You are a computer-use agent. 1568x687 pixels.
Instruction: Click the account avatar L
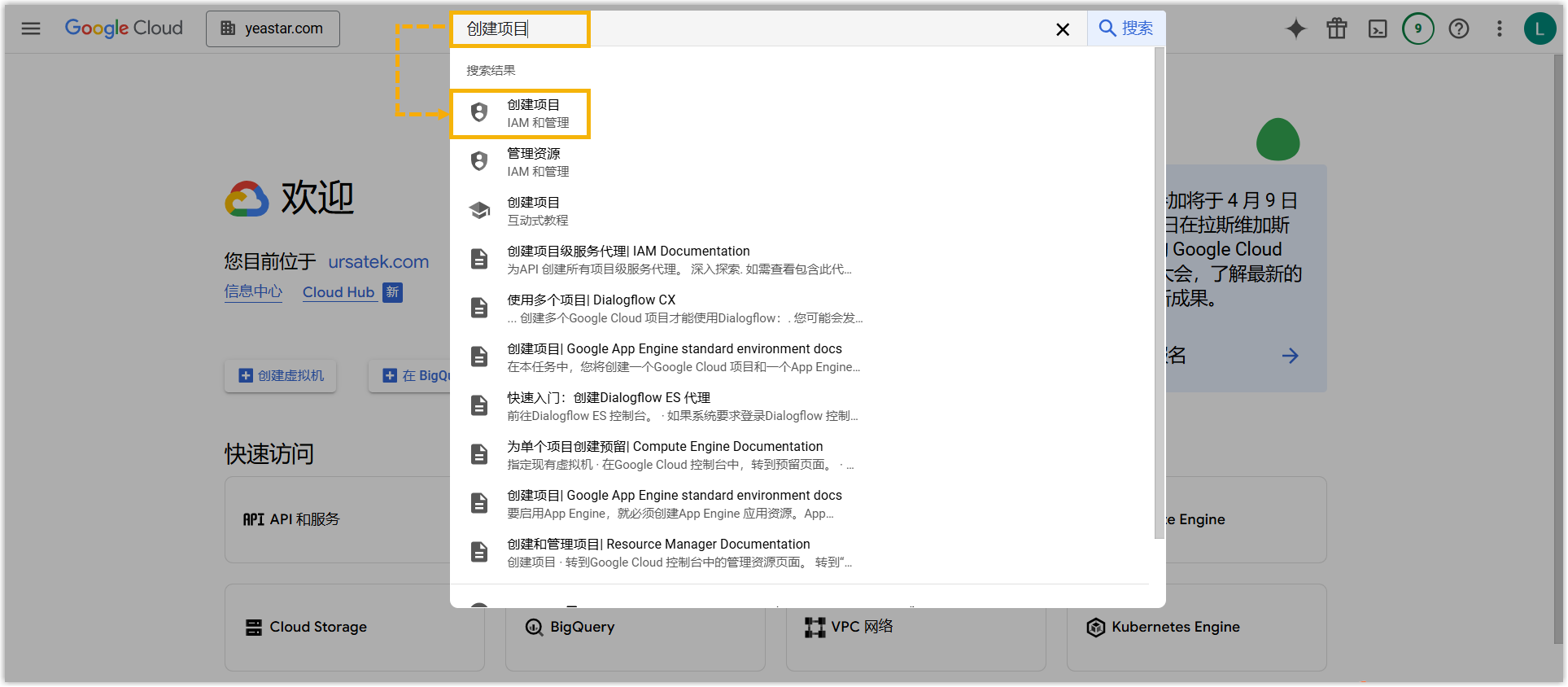click(x=1539, y=29)
